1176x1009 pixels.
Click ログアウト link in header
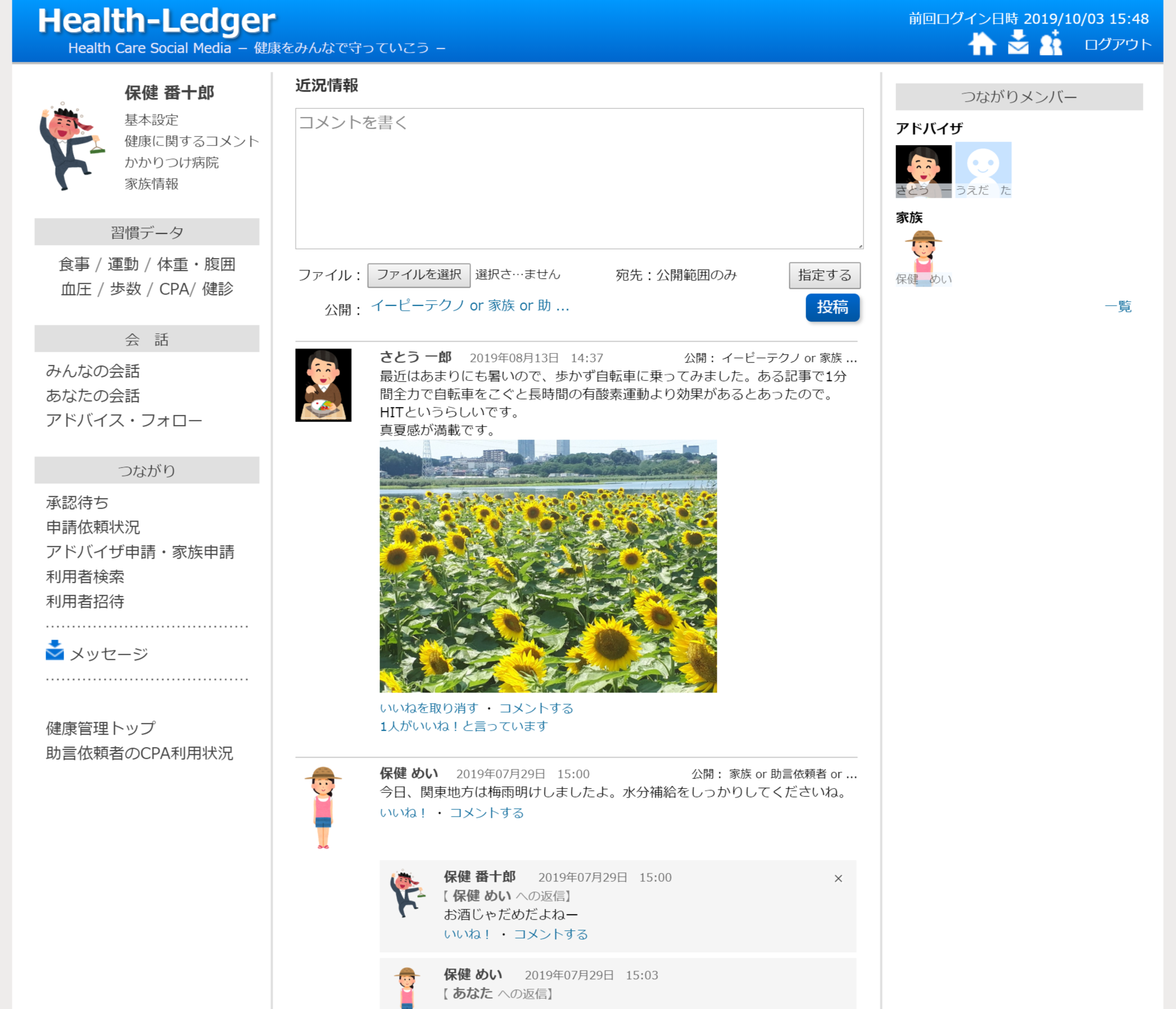point(1117,44)
